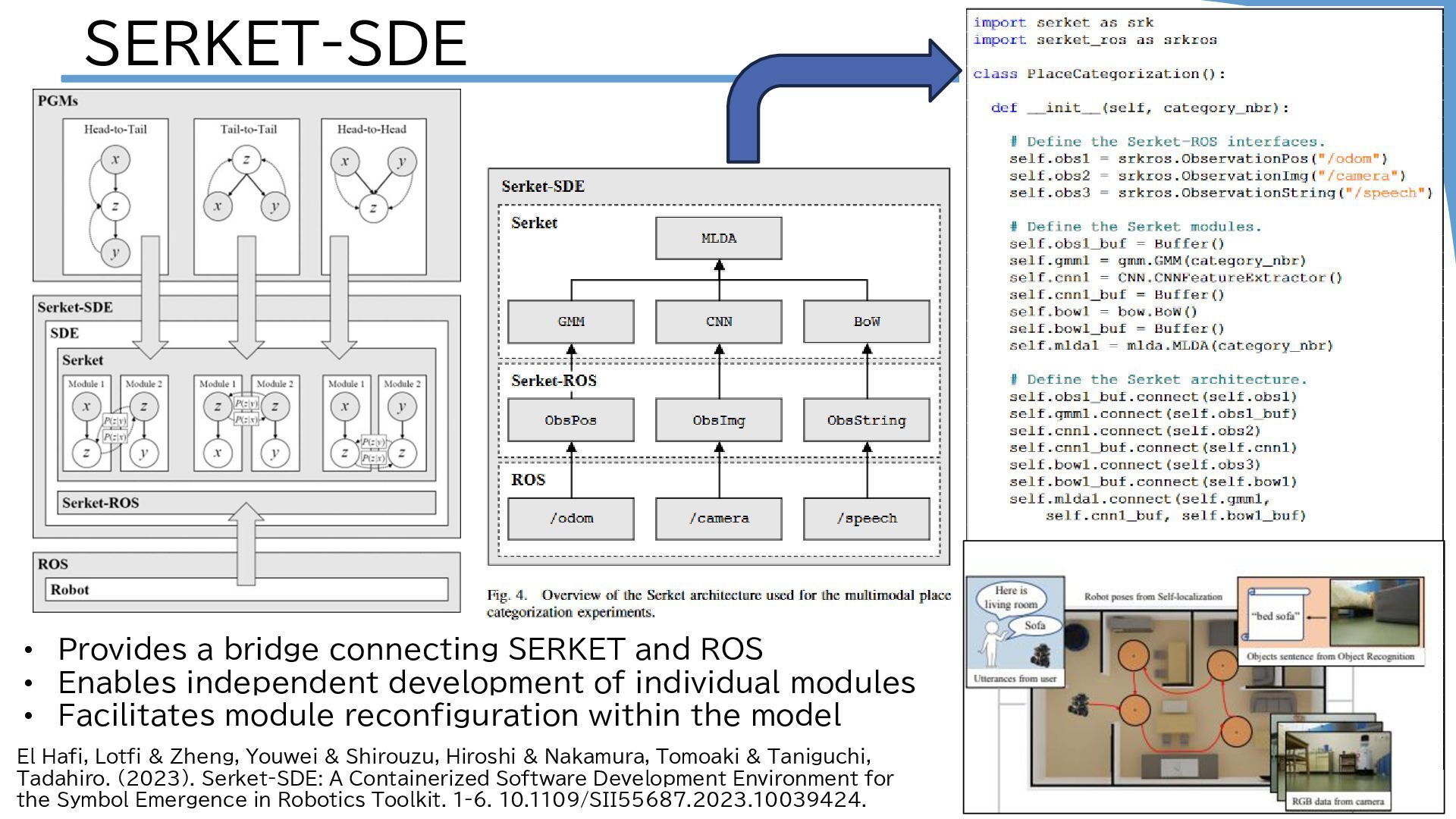Select the ObsString interface box
Image resolution: width=1456 pixels, height=819 pixels.
[866, 420]
